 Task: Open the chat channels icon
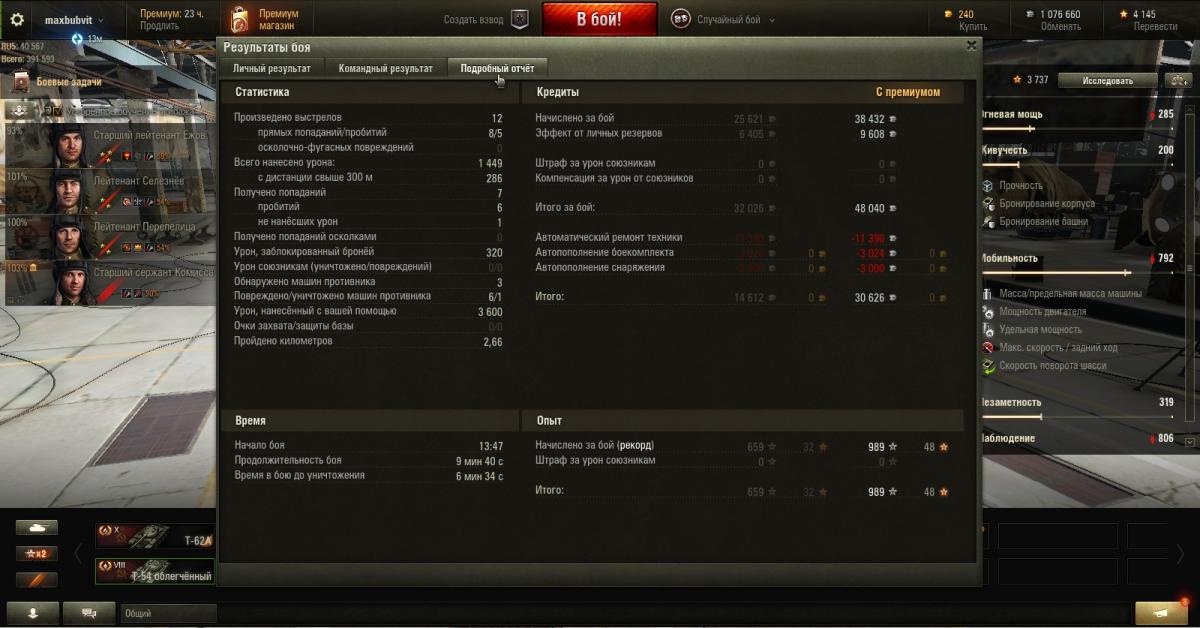click(89, 613)
